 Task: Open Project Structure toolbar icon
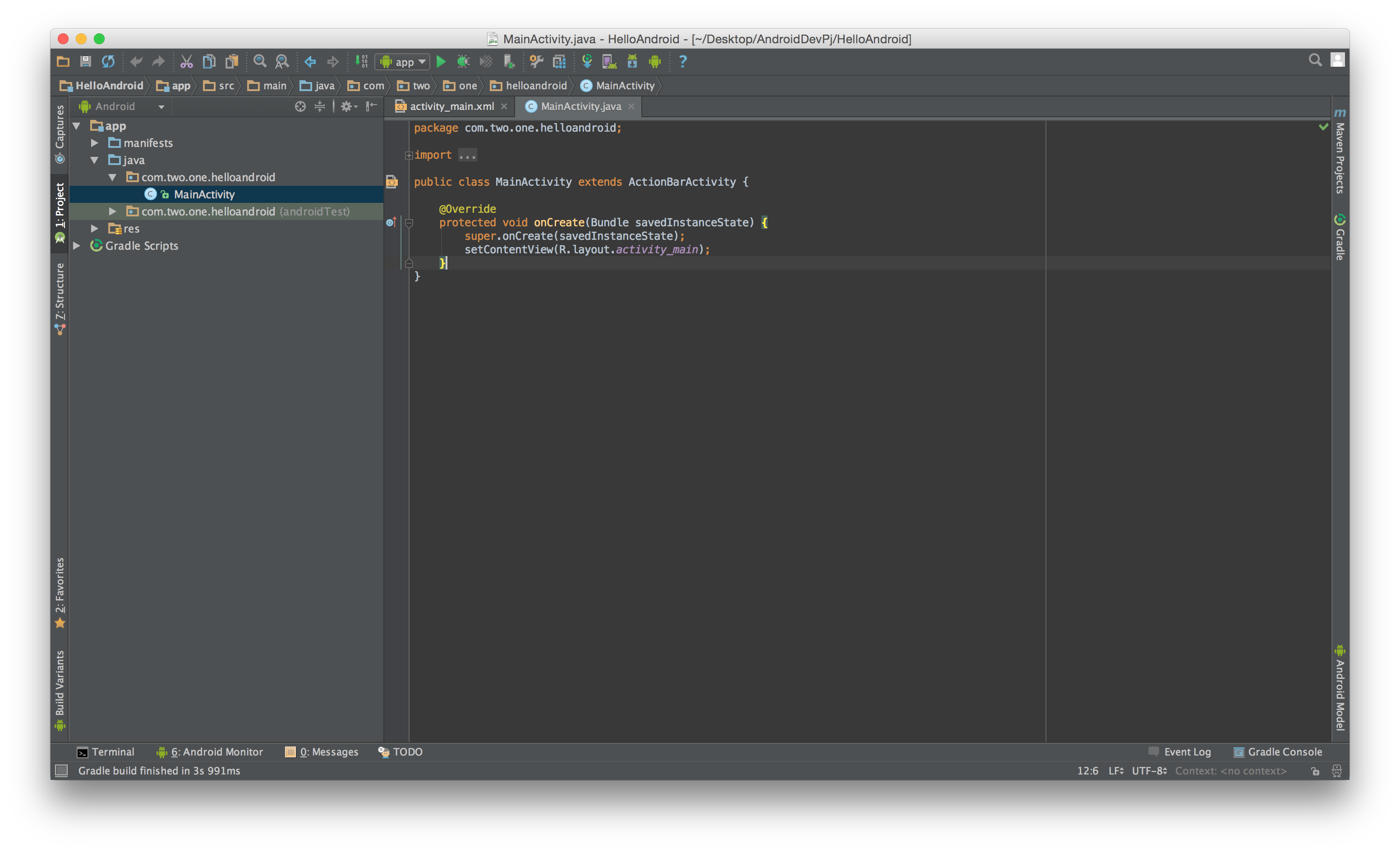(559, 61)
